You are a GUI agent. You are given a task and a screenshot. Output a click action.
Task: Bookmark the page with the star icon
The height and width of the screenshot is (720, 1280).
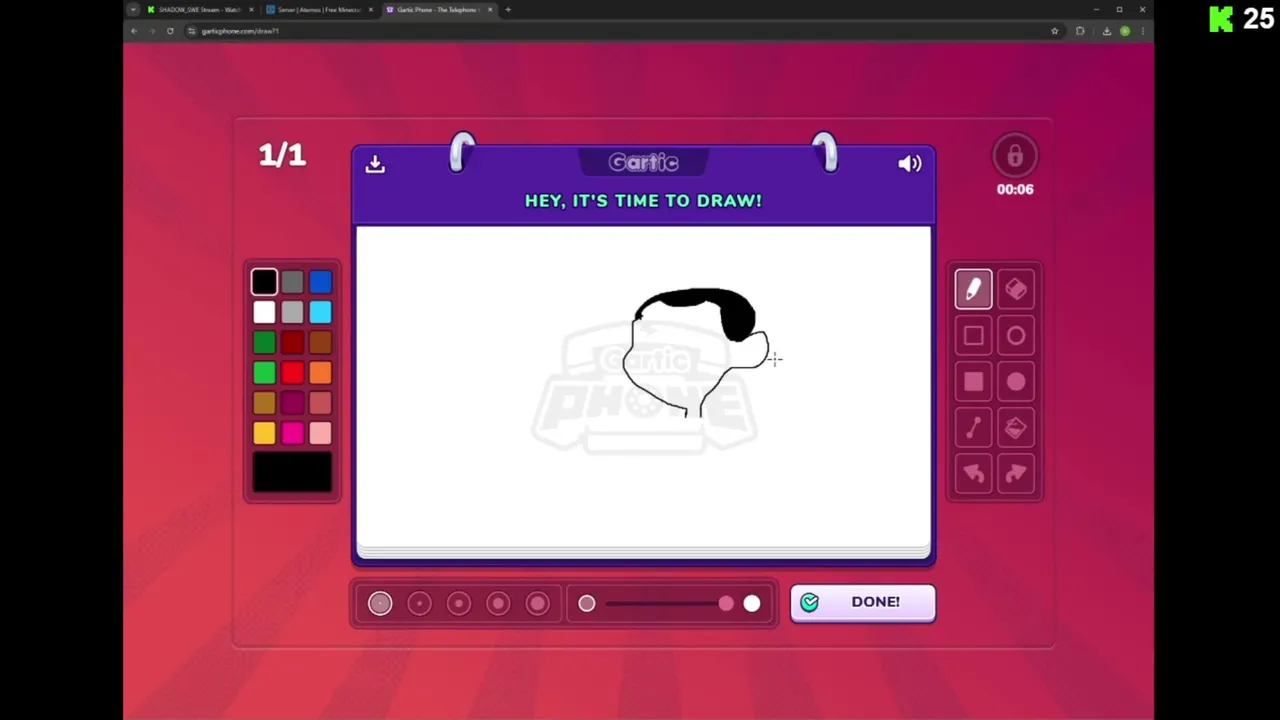coord(1054,31)
